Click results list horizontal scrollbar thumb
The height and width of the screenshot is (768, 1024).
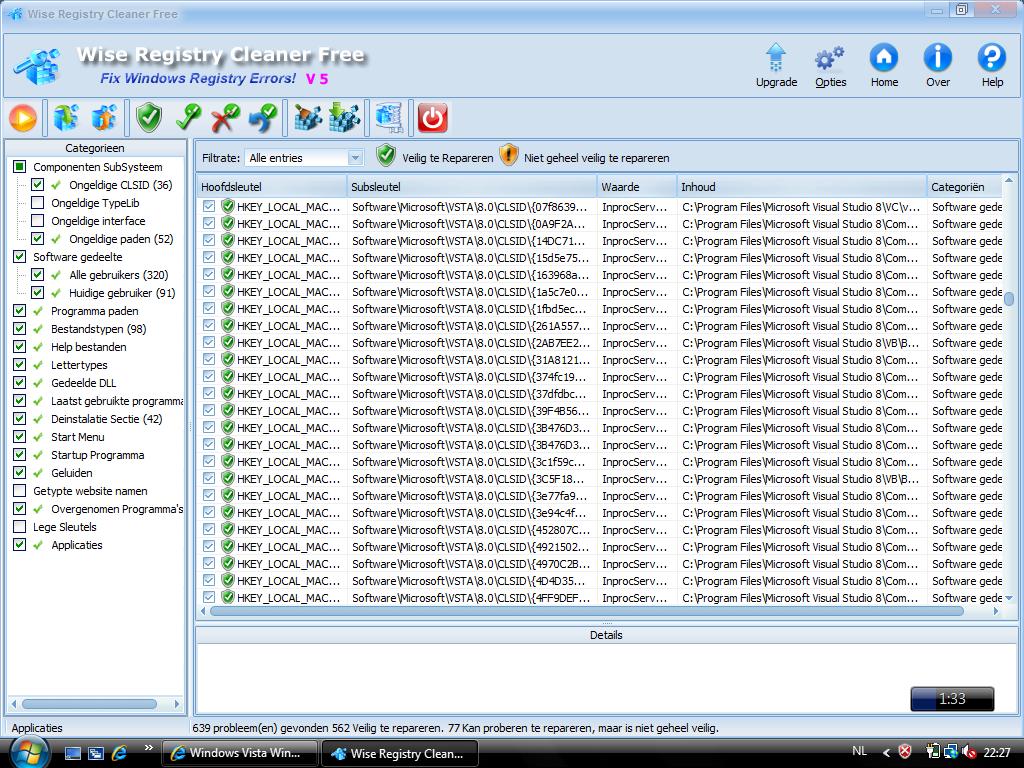[586, 611]
